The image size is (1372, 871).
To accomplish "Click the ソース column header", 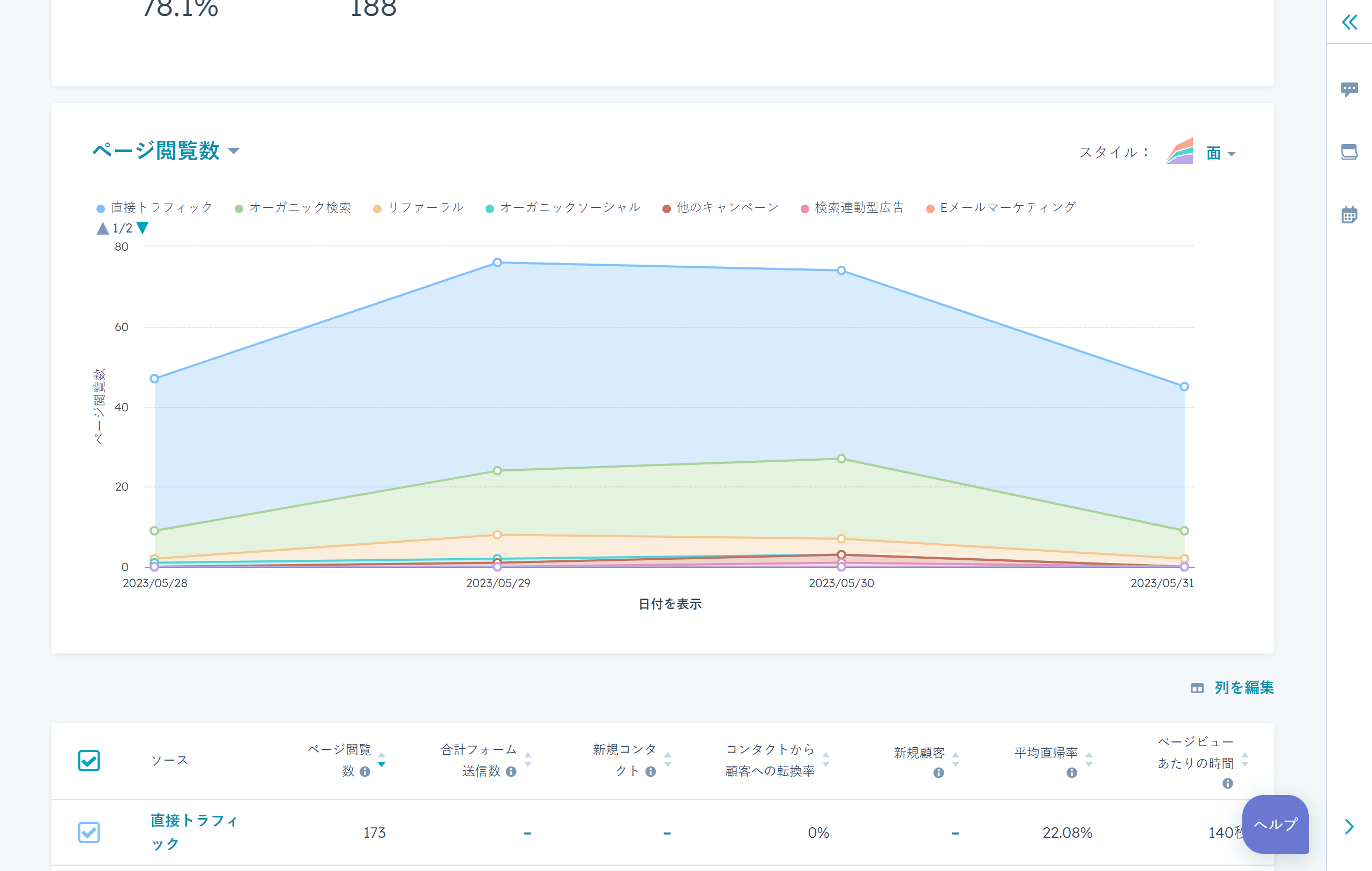I will point(169,761).
